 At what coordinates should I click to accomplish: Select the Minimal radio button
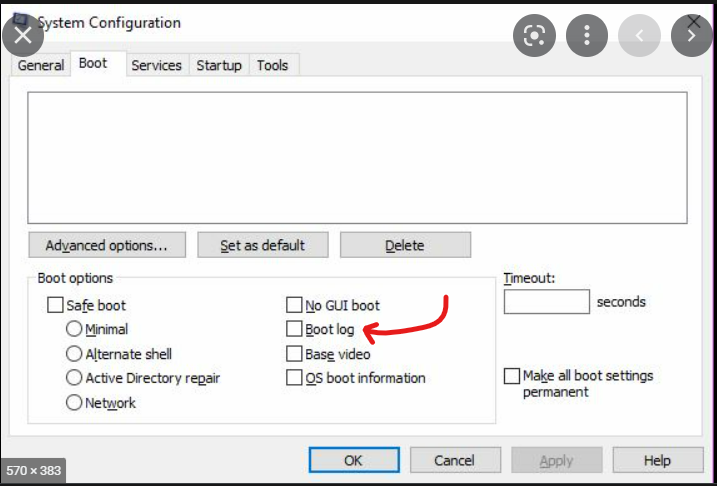[x=74, y=329]
